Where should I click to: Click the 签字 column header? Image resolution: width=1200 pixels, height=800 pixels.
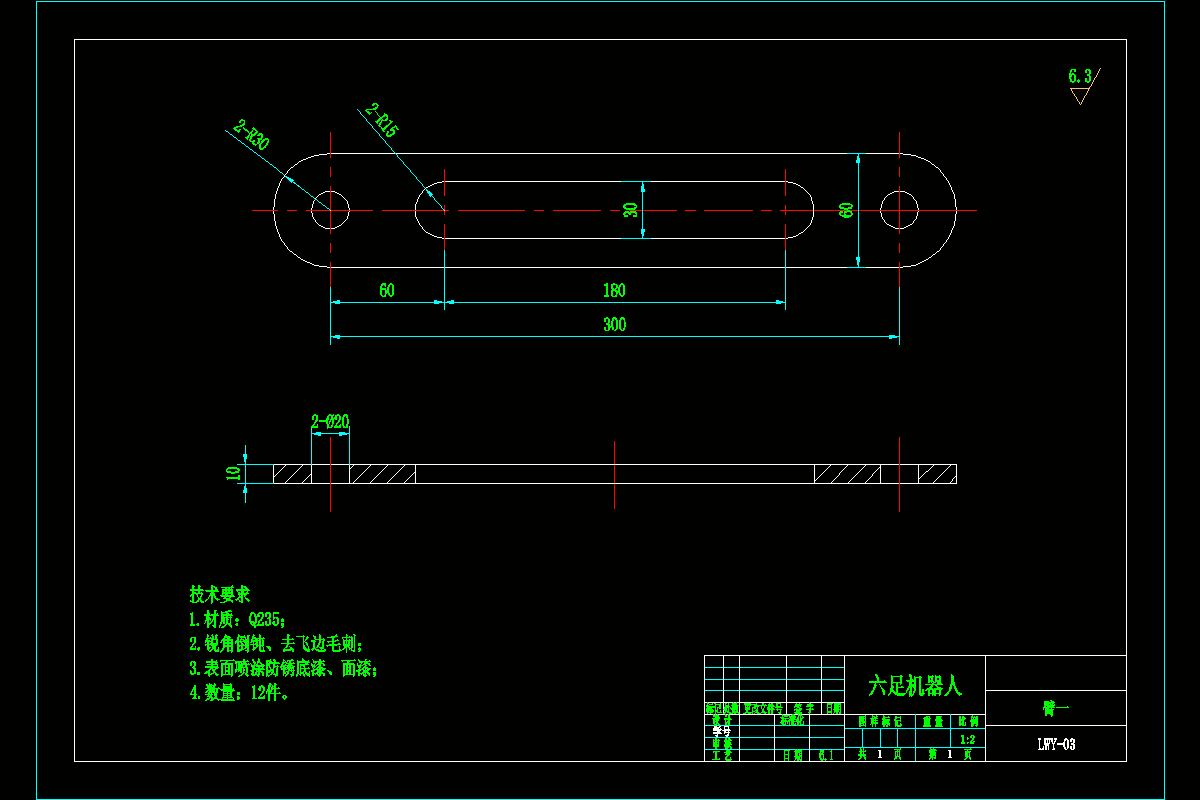[x=804, y=708]
